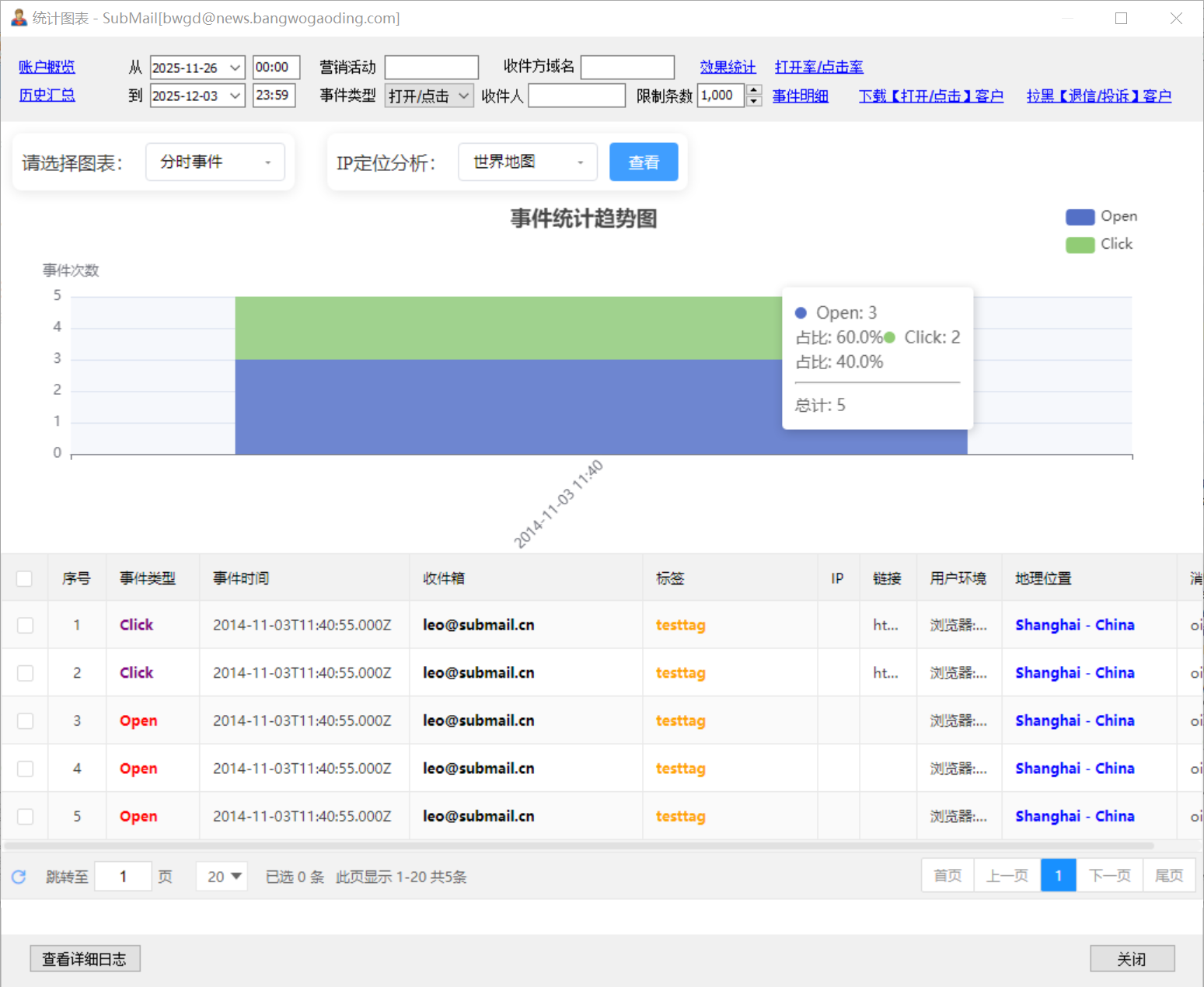Check the checkbox for row 1
The width and height of the screenshot is (1204, 987).
click(x=26, y=625)
